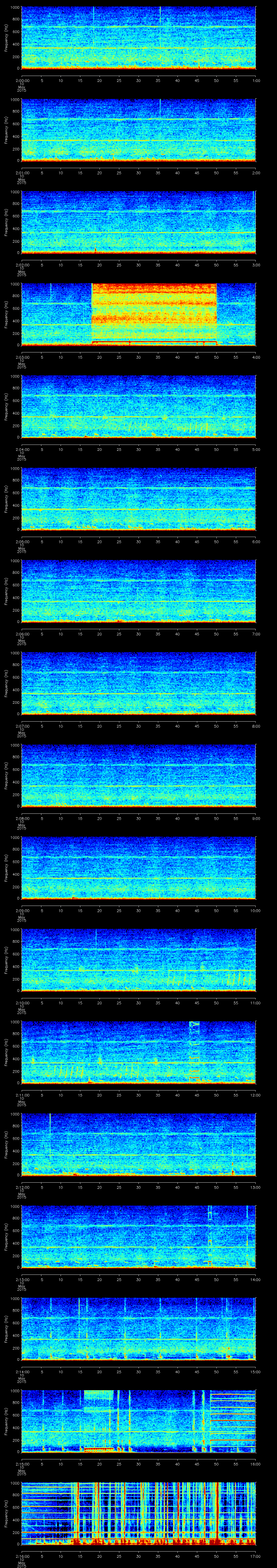Click the "2:08:00" start time label

pos(22,818)
